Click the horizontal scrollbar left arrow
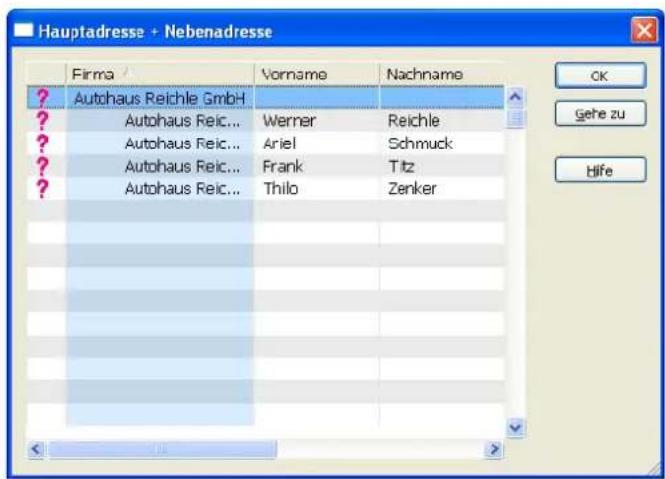The width and height of the screenshot is (665, 479). [36, 449]
